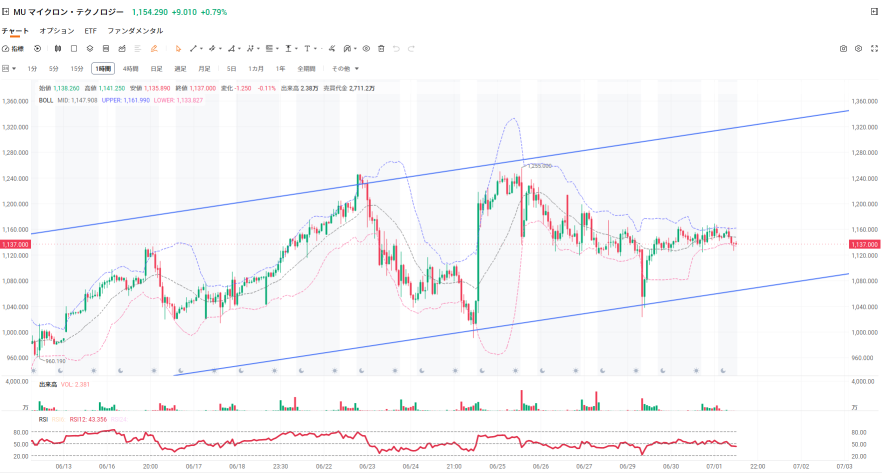Select the upper blue channel trendline
Screen dimensions: 882x474
[x=439, y=172]
